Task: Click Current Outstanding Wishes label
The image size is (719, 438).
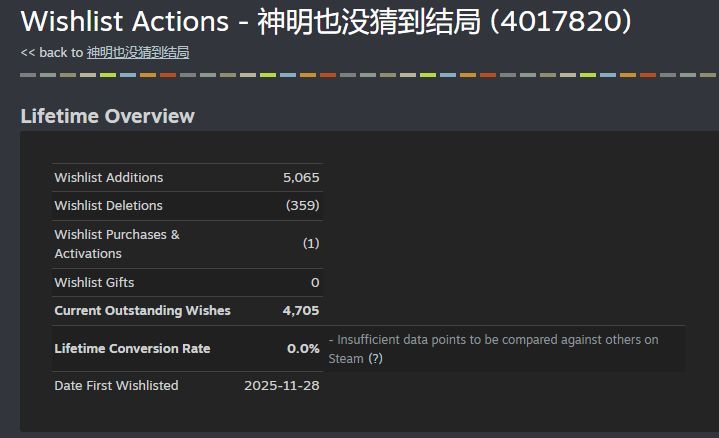Action: tap(142, 310)
